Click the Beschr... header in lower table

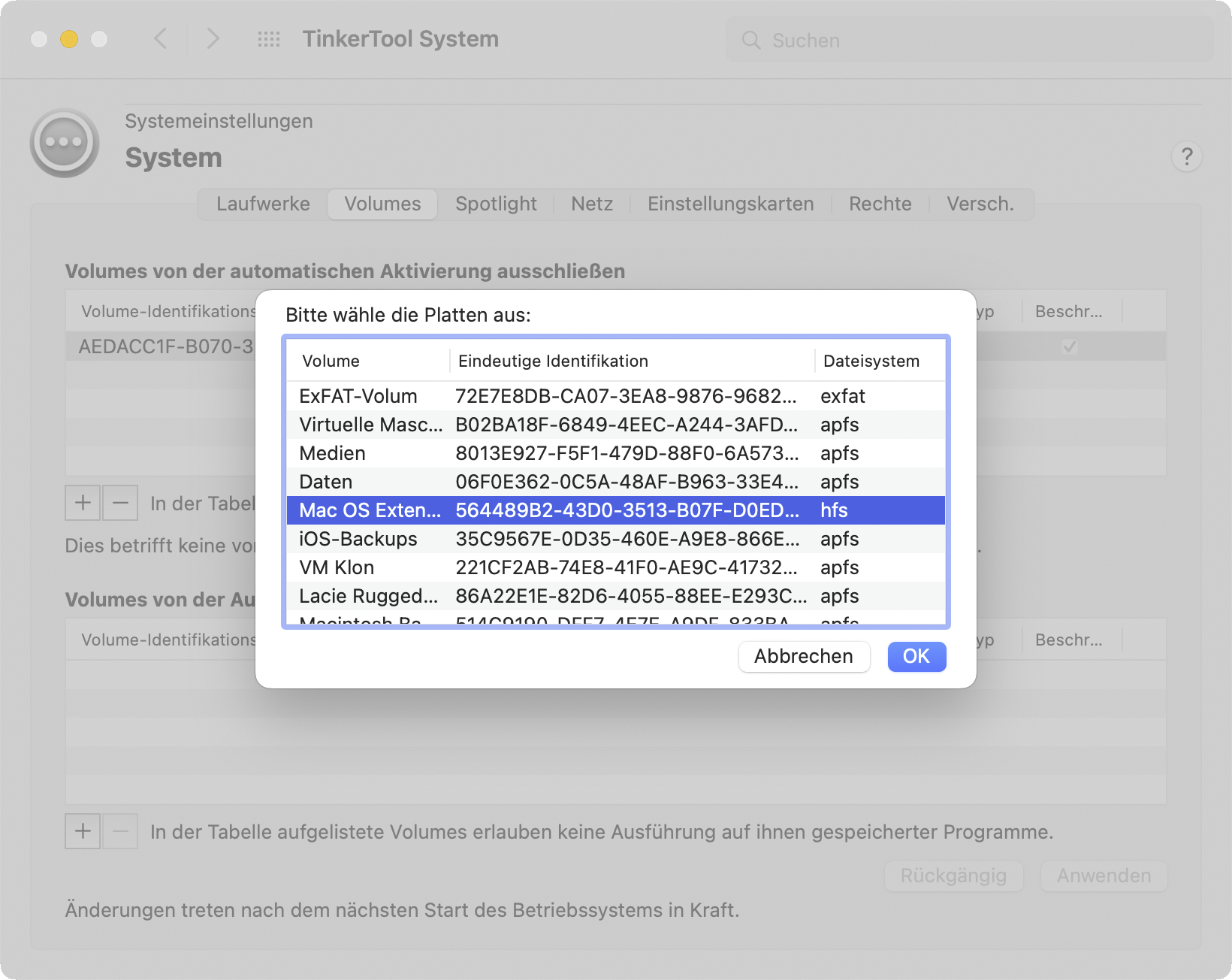pos(1069,640)
